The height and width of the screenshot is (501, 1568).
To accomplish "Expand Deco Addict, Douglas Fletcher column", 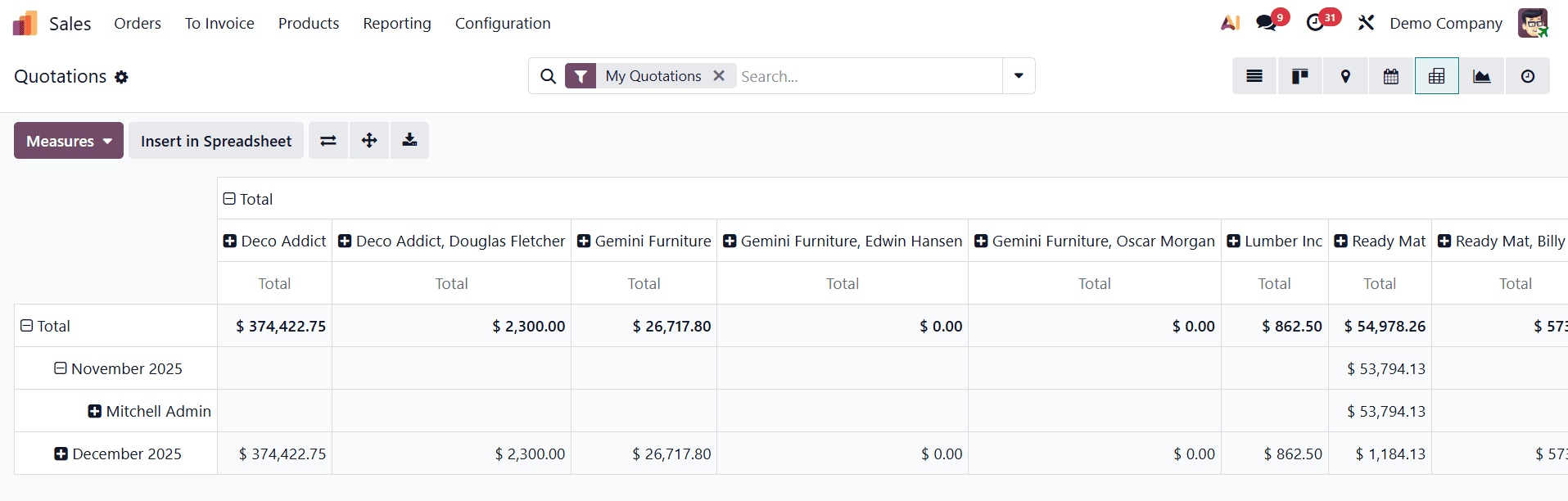I will [x=345, y=241].
